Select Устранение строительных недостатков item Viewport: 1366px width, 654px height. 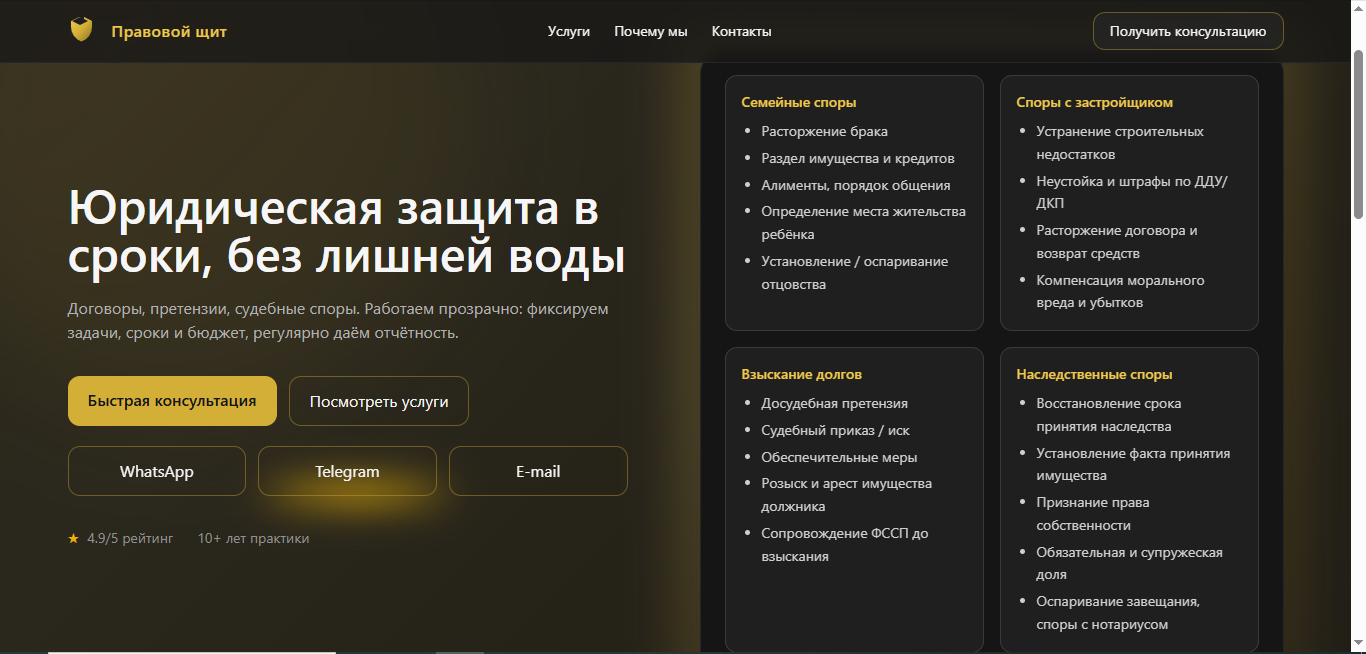[1120, 143]
